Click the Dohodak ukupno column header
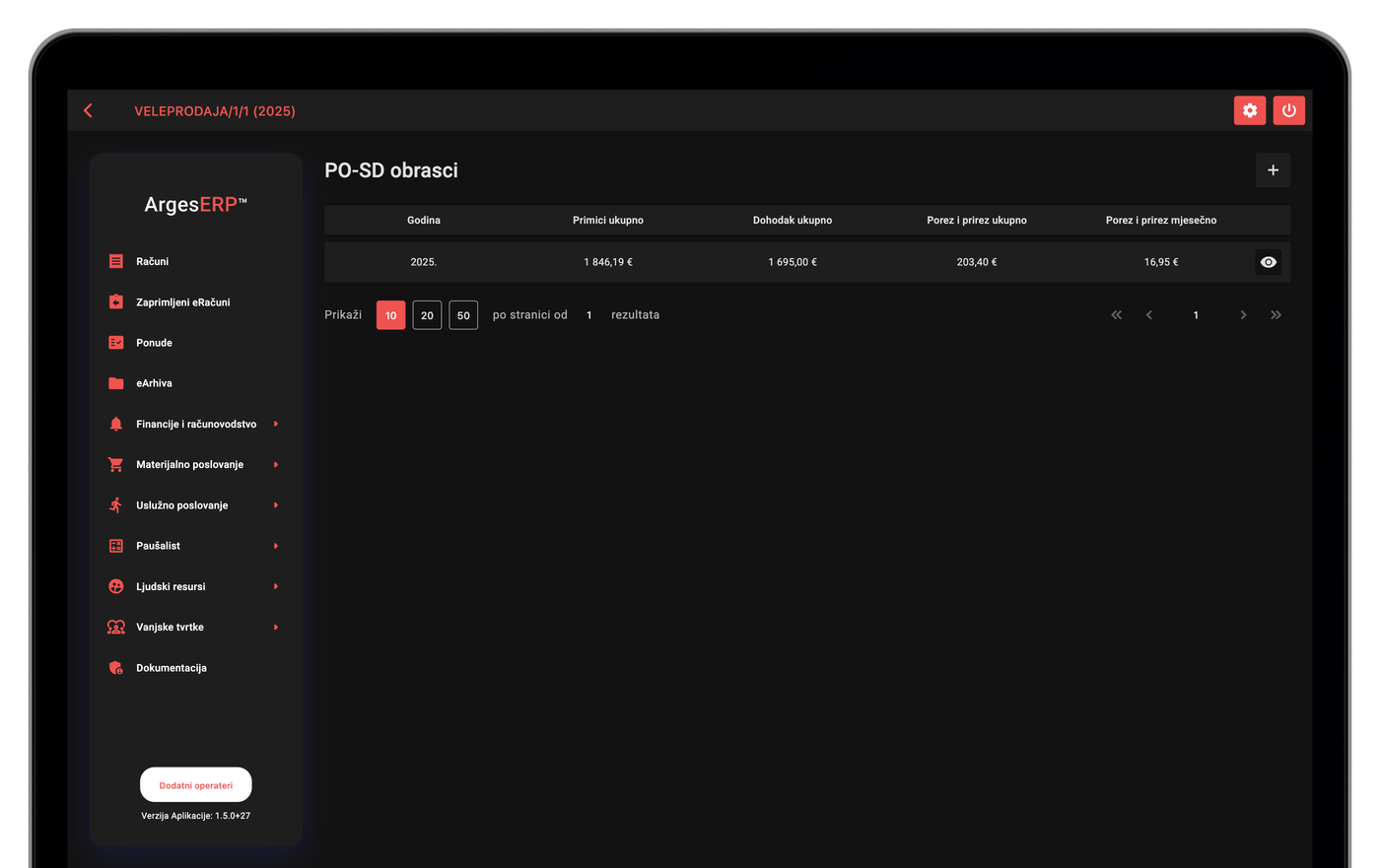The width and height of the screenshot is (1380, 868). 793,220
